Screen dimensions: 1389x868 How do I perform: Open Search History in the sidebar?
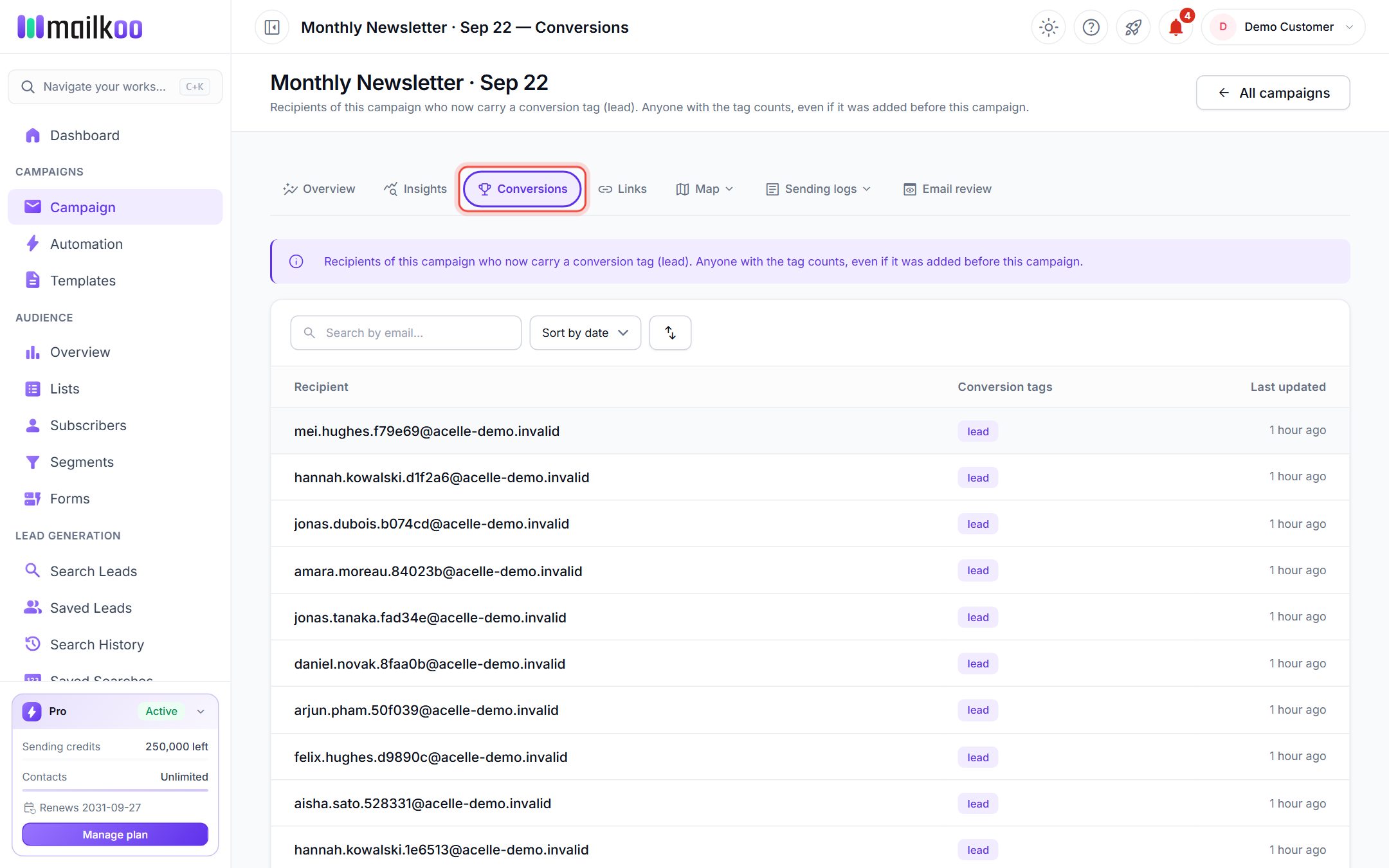[x=115, y=644]
